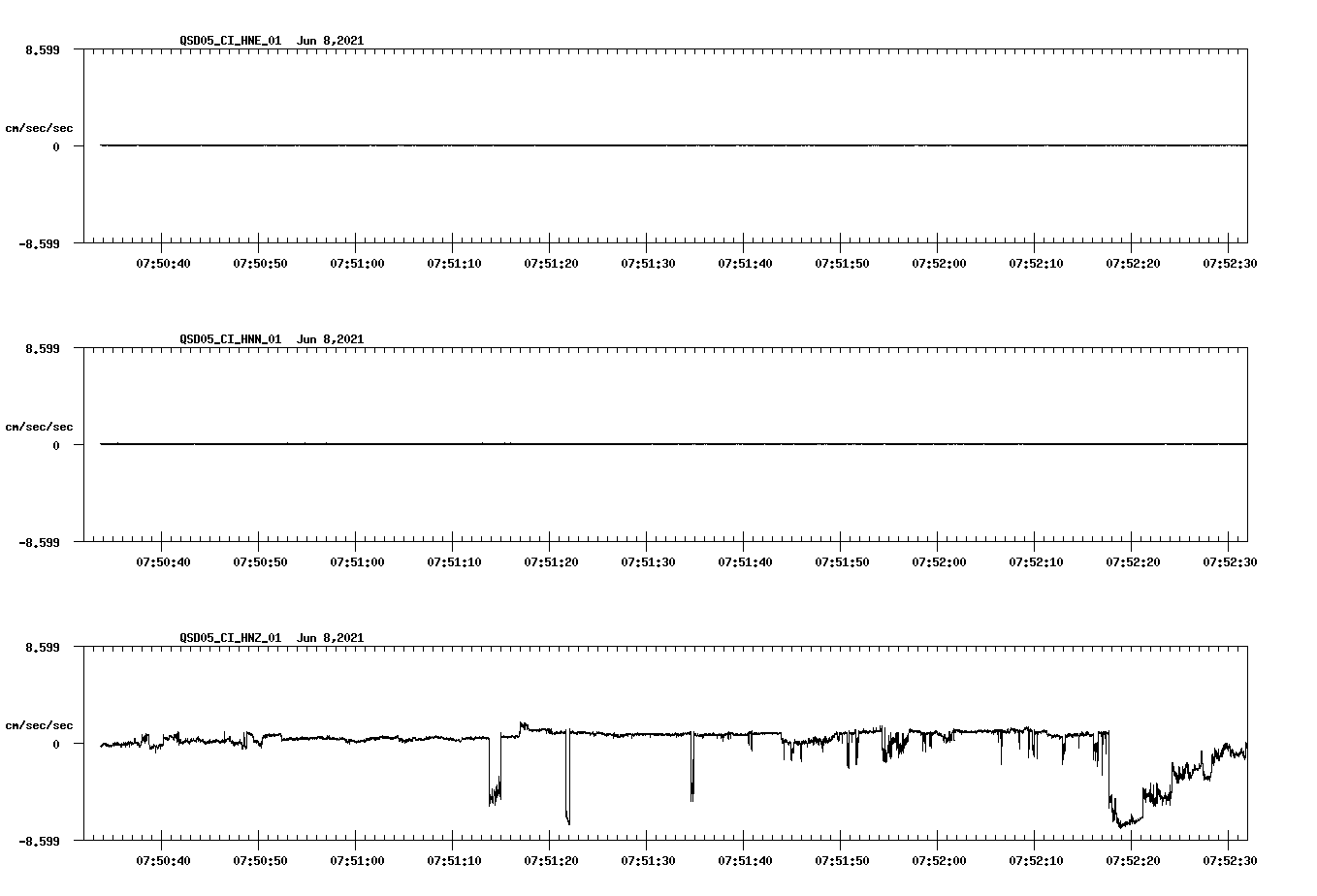Click the HNZ downward spike near 07:51:35
The height and width of the screenshot is (896, 1317).
(692, 768)
